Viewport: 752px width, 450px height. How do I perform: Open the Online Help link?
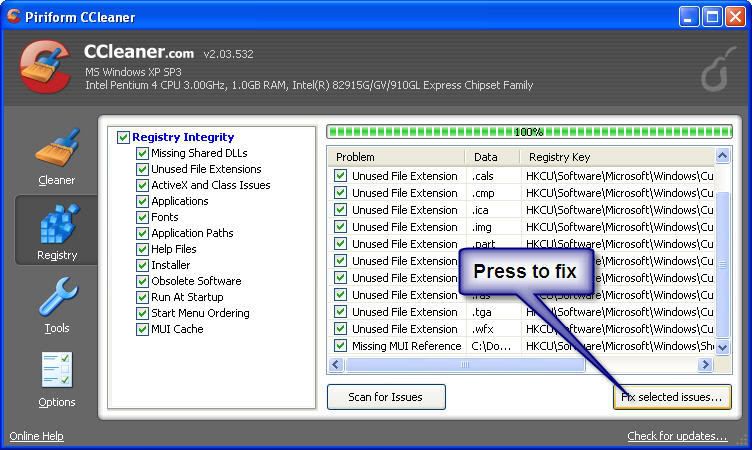click(x=36, y=436)
